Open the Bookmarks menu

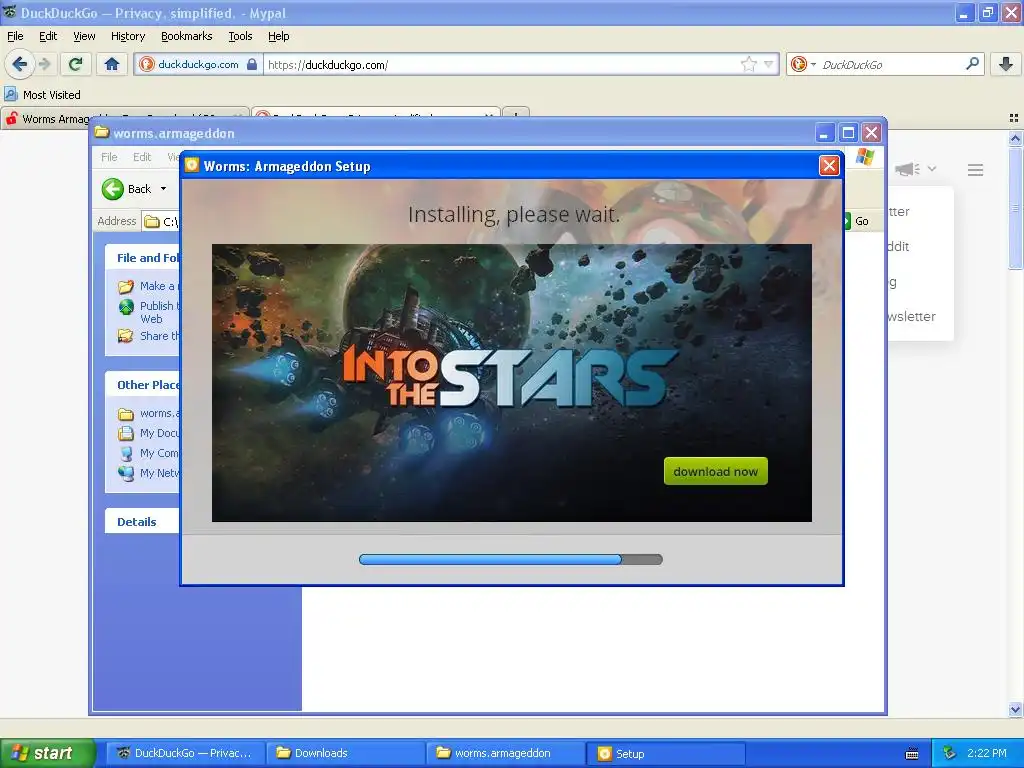point(186,36)
